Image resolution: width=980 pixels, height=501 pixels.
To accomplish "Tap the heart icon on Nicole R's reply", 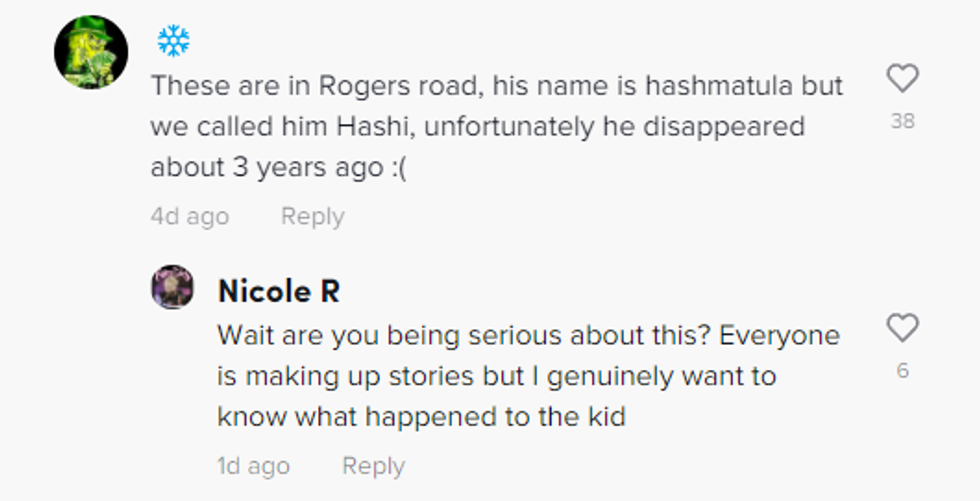I will pos(902,328).
